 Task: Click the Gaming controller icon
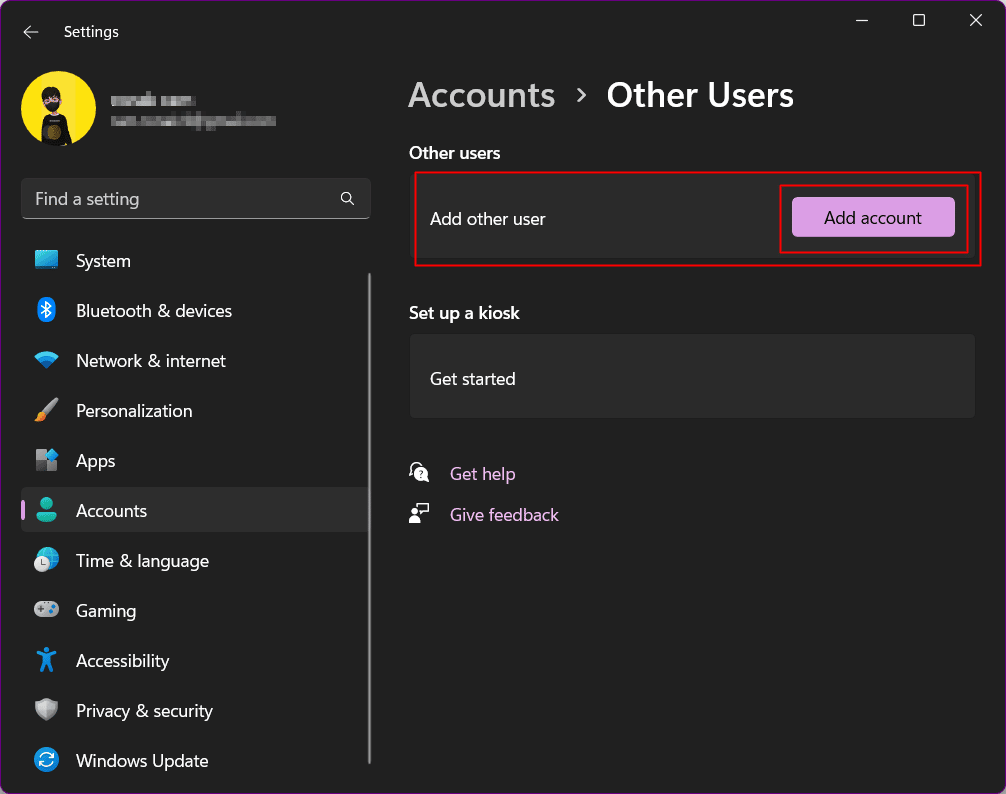46,609
